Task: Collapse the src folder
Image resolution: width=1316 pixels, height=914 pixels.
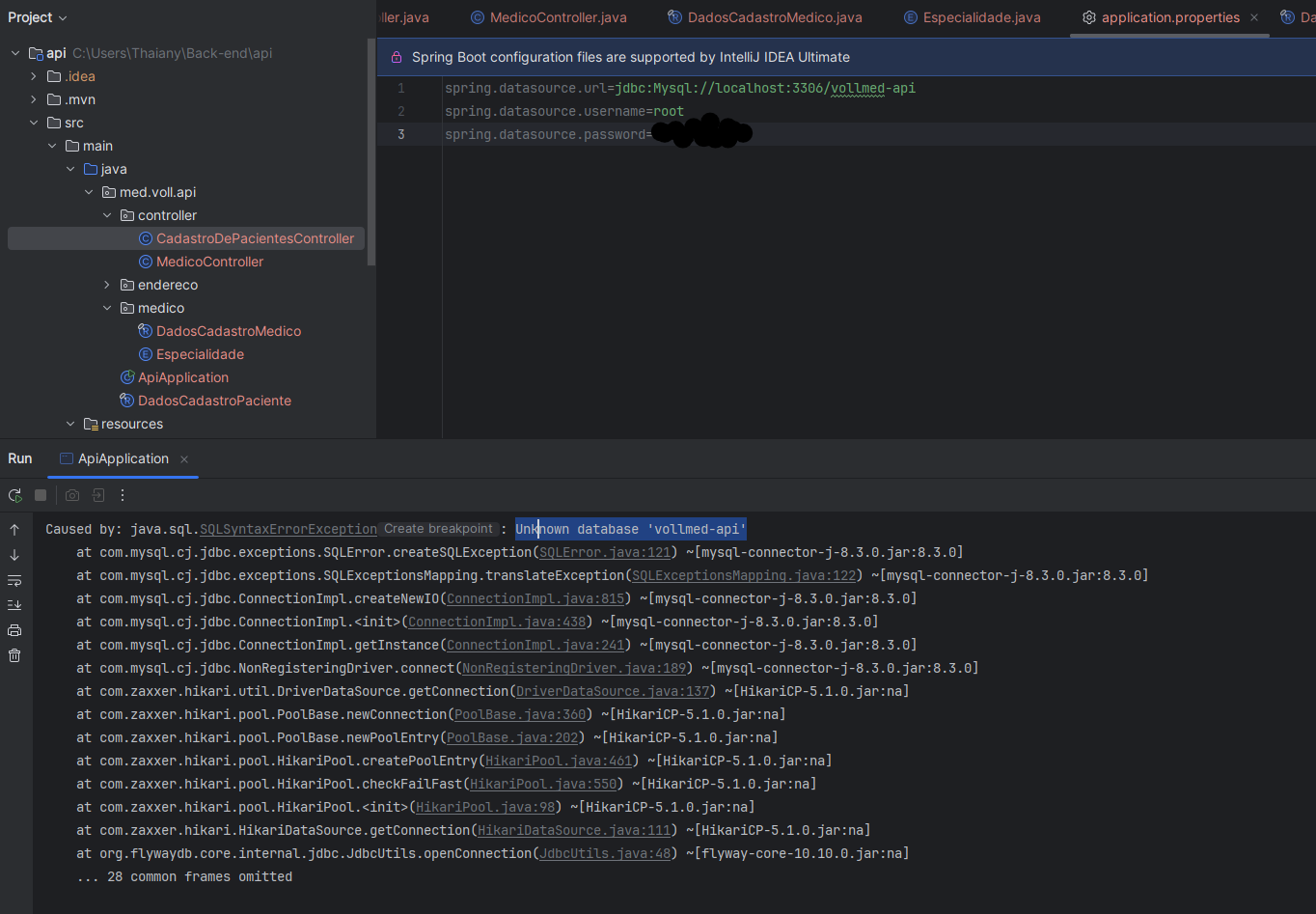Action: point(34,123)
